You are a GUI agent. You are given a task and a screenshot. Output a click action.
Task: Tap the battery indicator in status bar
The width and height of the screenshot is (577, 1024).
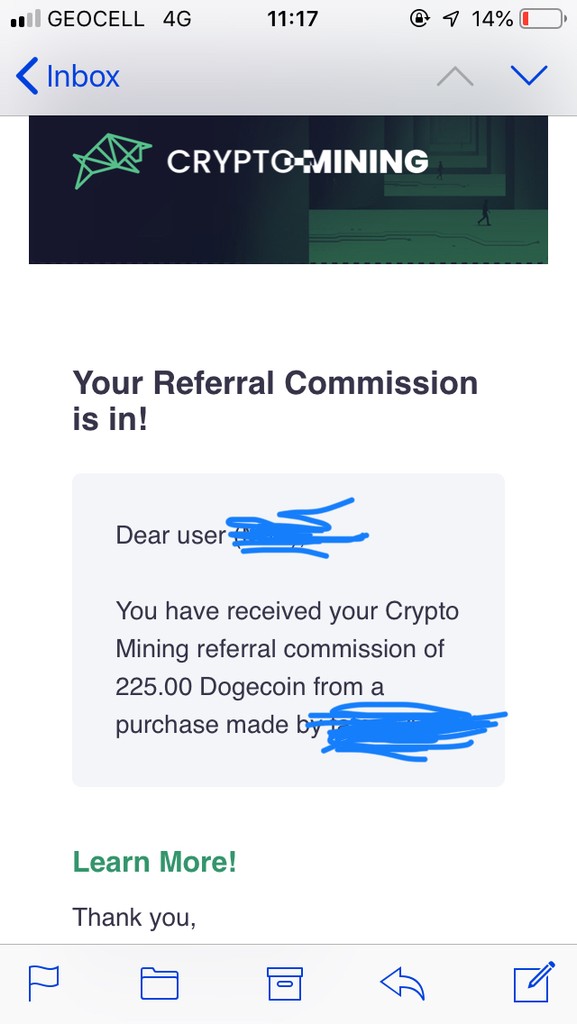tap(541, 19)
